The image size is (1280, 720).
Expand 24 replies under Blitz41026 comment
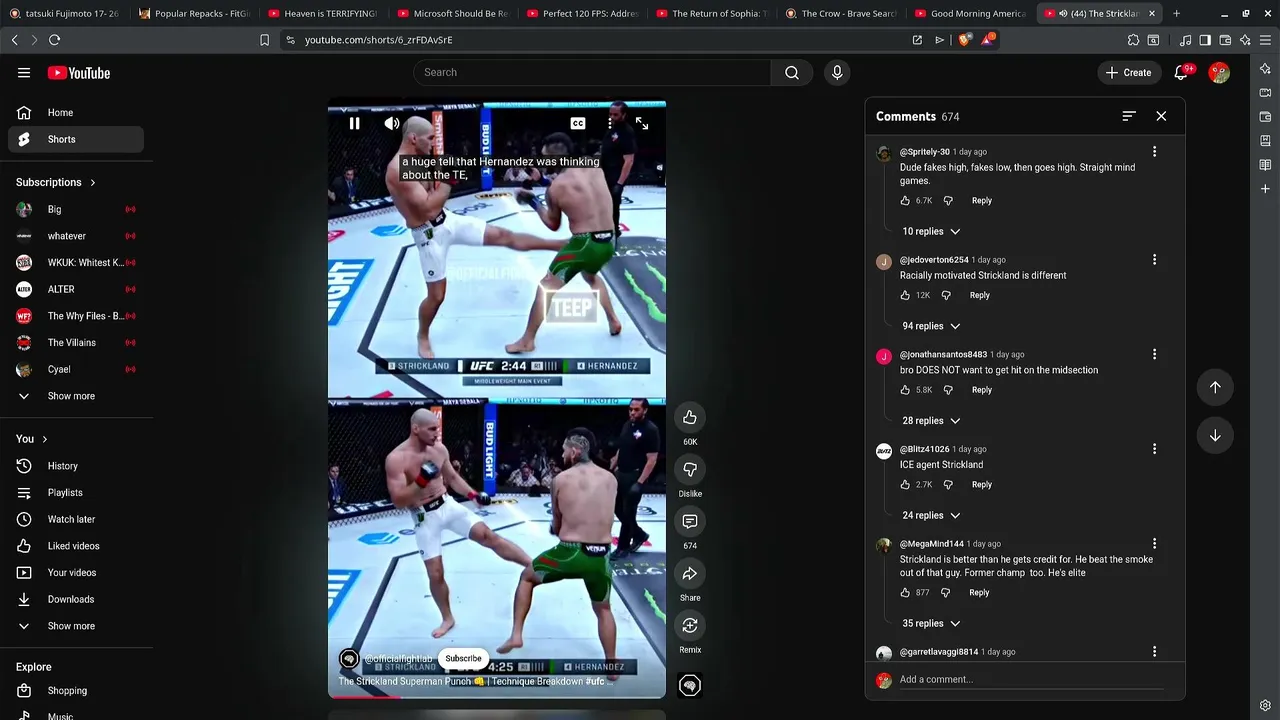click(931, 516)
